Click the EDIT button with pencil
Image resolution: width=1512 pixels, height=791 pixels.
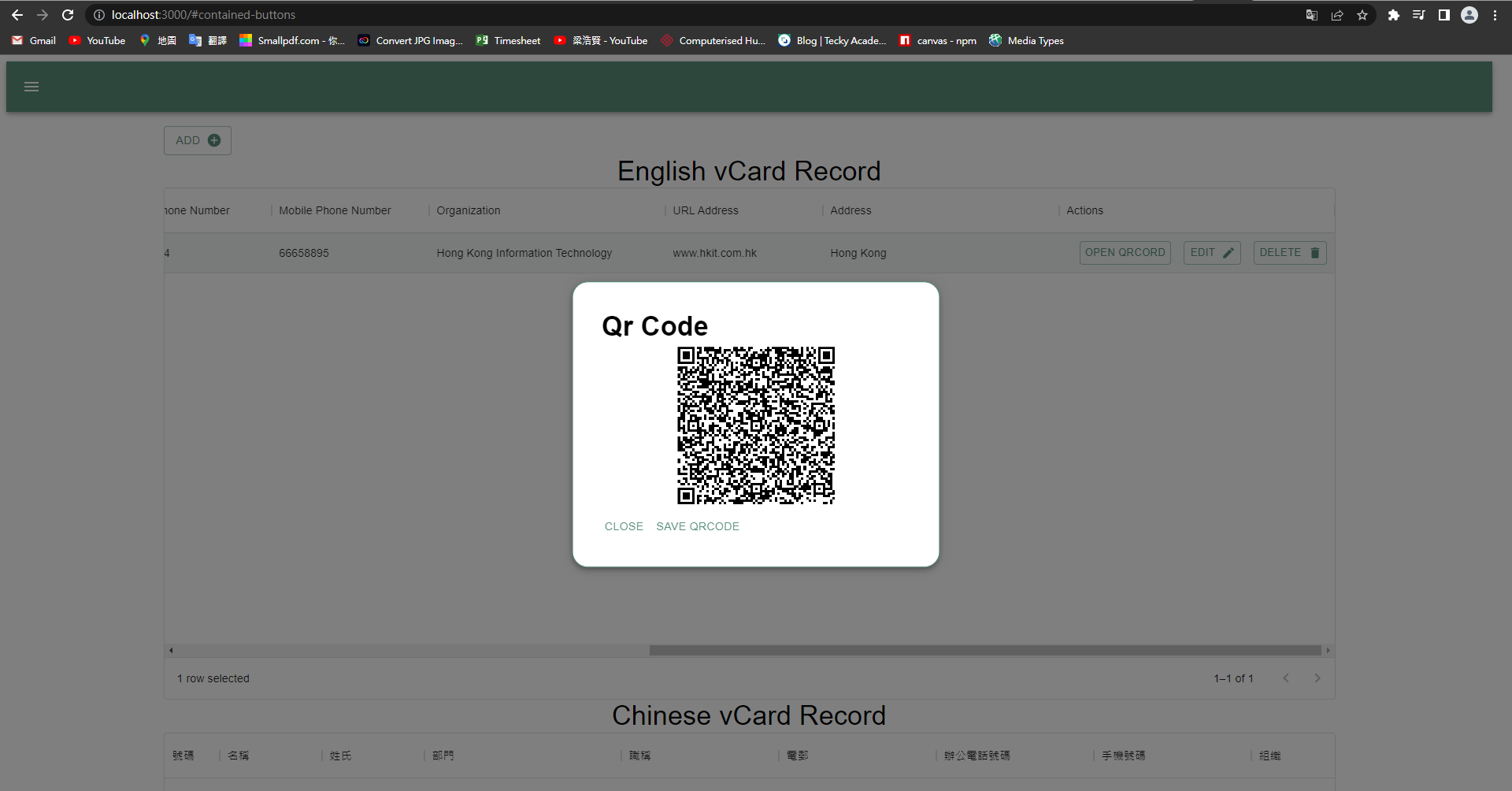coord(1212,253)
